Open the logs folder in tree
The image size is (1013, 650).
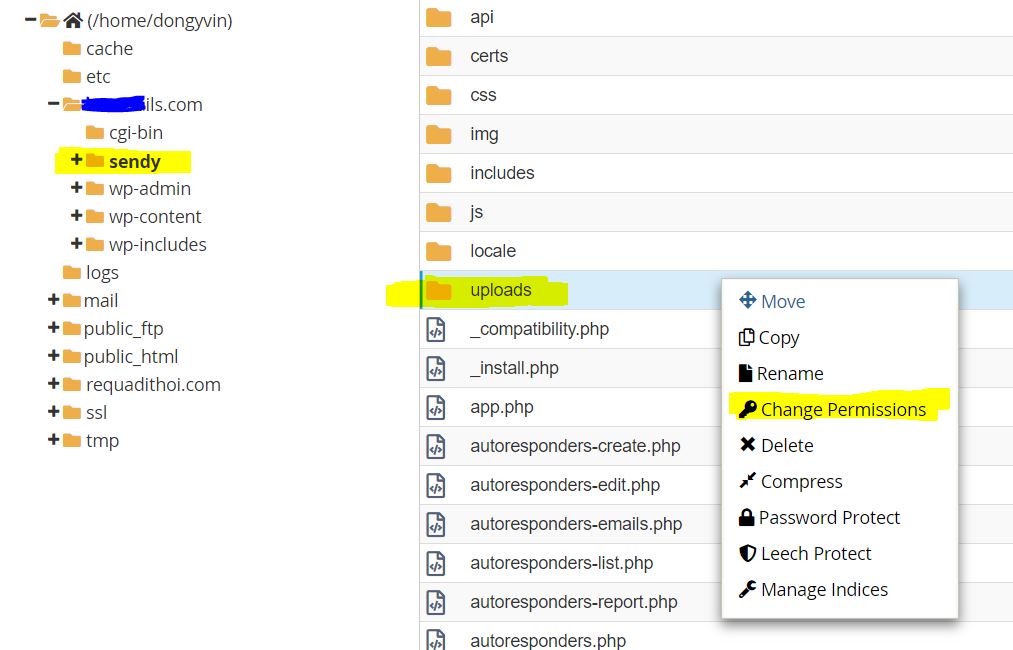pyautogui.click(x=101, y=272)
